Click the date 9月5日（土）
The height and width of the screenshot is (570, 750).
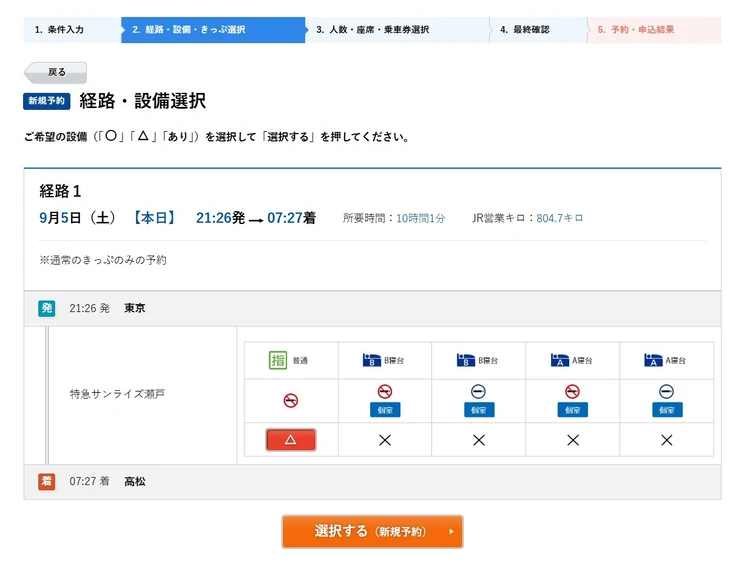[x=77, y=218]
